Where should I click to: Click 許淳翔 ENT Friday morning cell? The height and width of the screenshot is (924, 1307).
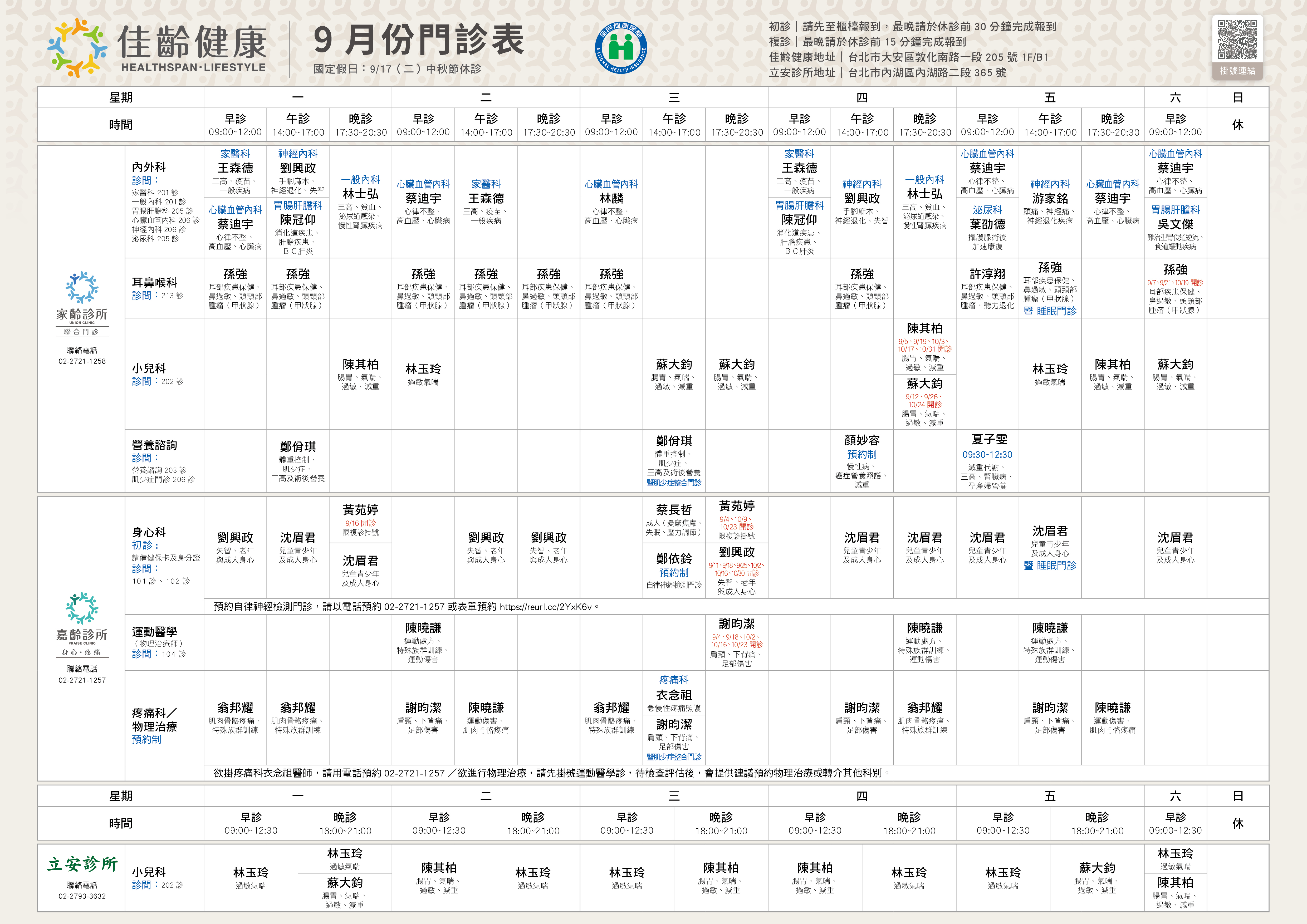[x=987, y=274]
